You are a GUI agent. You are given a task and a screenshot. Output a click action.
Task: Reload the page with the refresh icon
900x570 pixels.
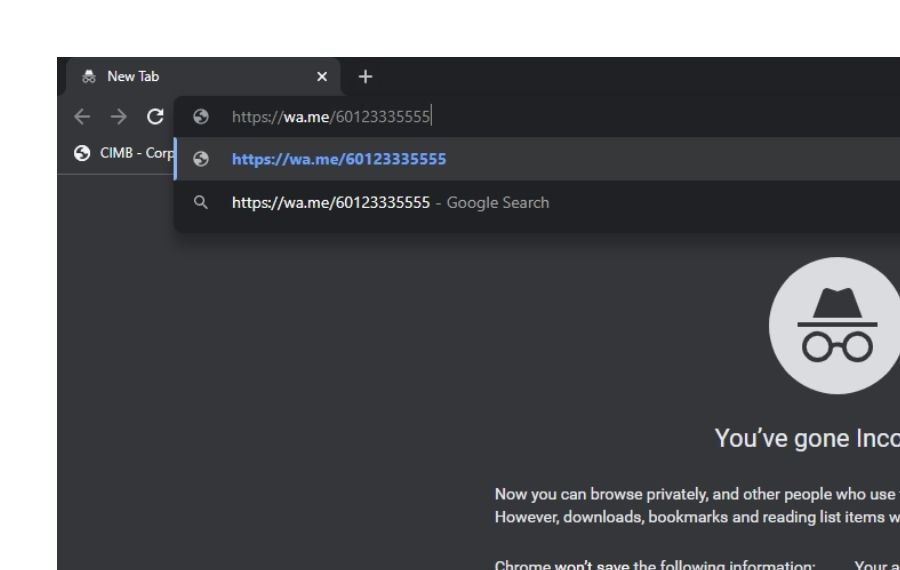(x=155, y=117)
